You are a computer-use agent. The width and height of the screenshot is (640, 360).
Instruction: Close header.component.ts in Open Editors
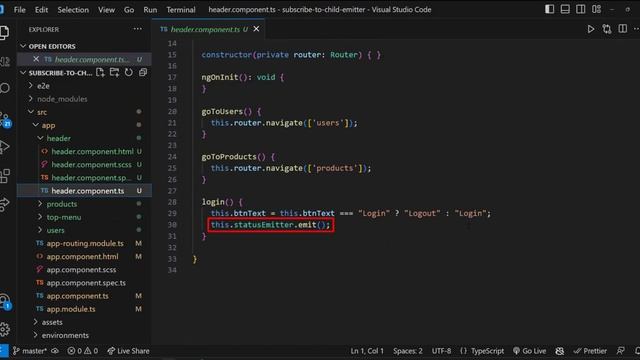[36, 59]
